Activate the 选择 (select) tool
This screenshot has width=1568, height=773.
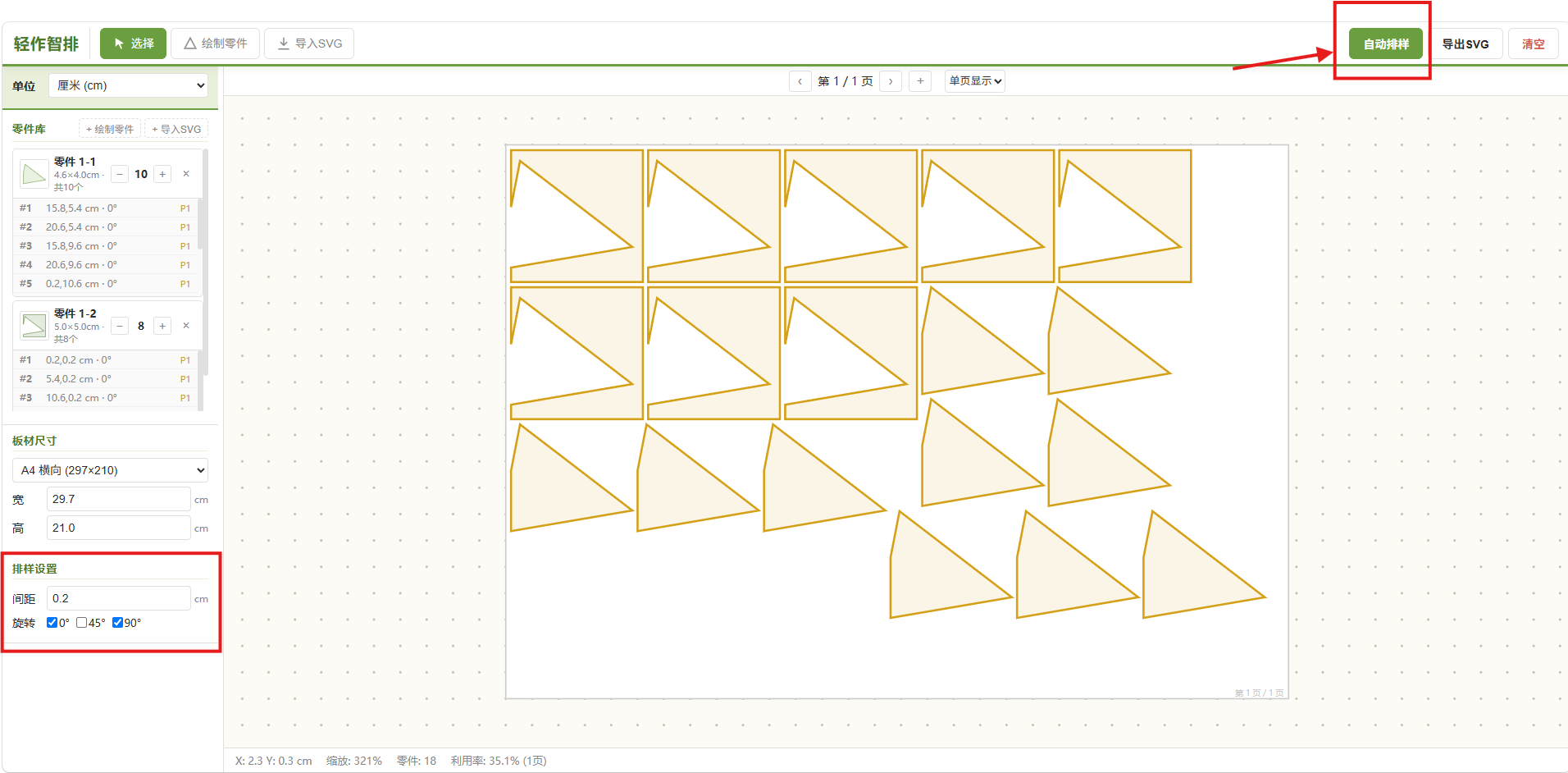pyautogui.click(x=133, y=43)
